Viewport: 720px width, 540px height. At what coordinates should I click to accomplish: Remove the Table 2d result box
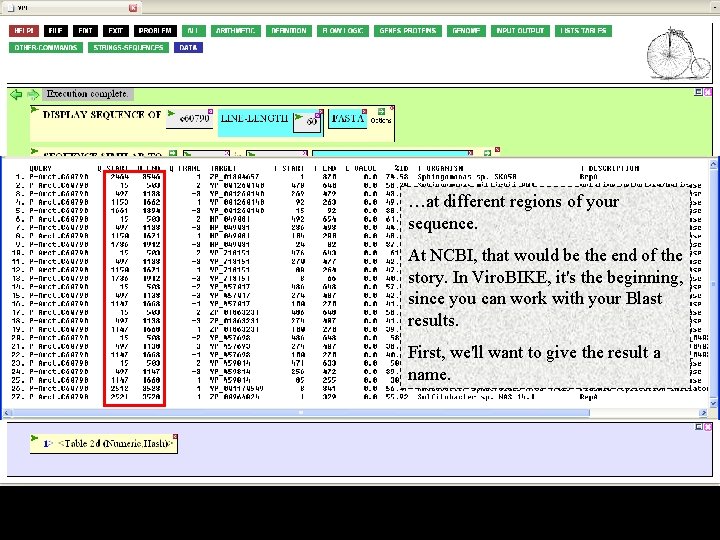click(175, 436)
